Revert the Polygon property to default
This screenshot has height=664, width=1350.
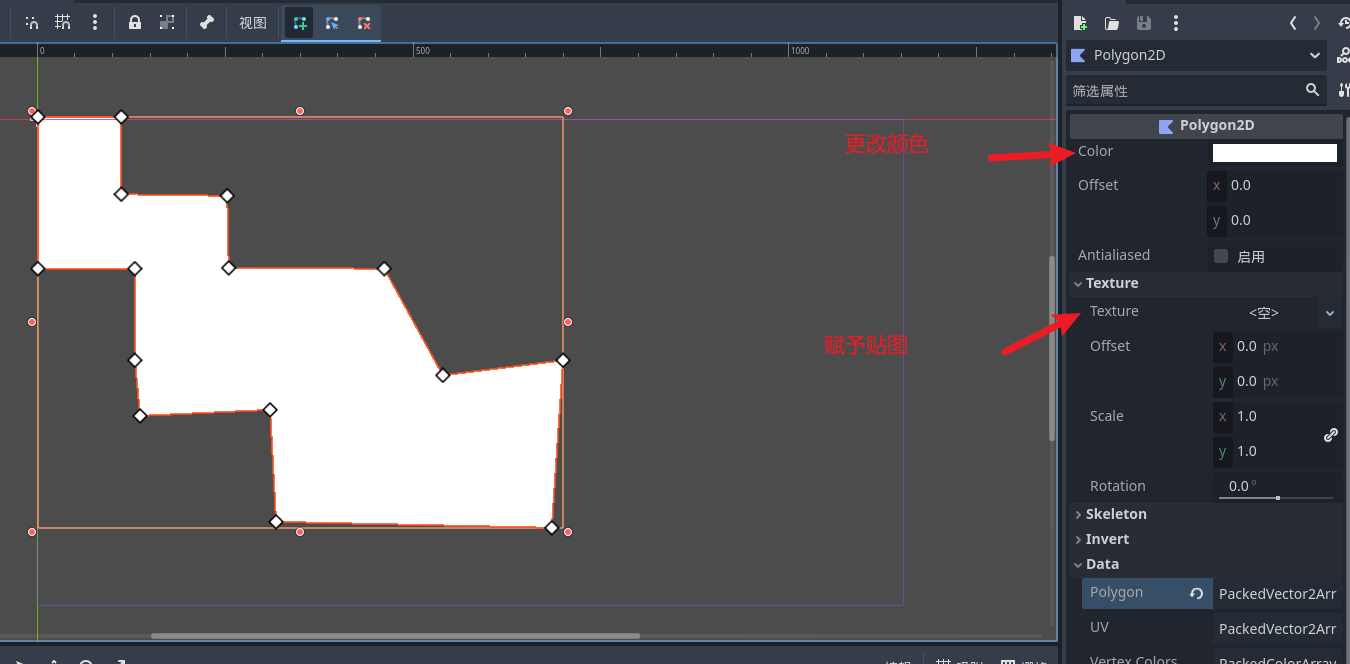(1196, 594)
